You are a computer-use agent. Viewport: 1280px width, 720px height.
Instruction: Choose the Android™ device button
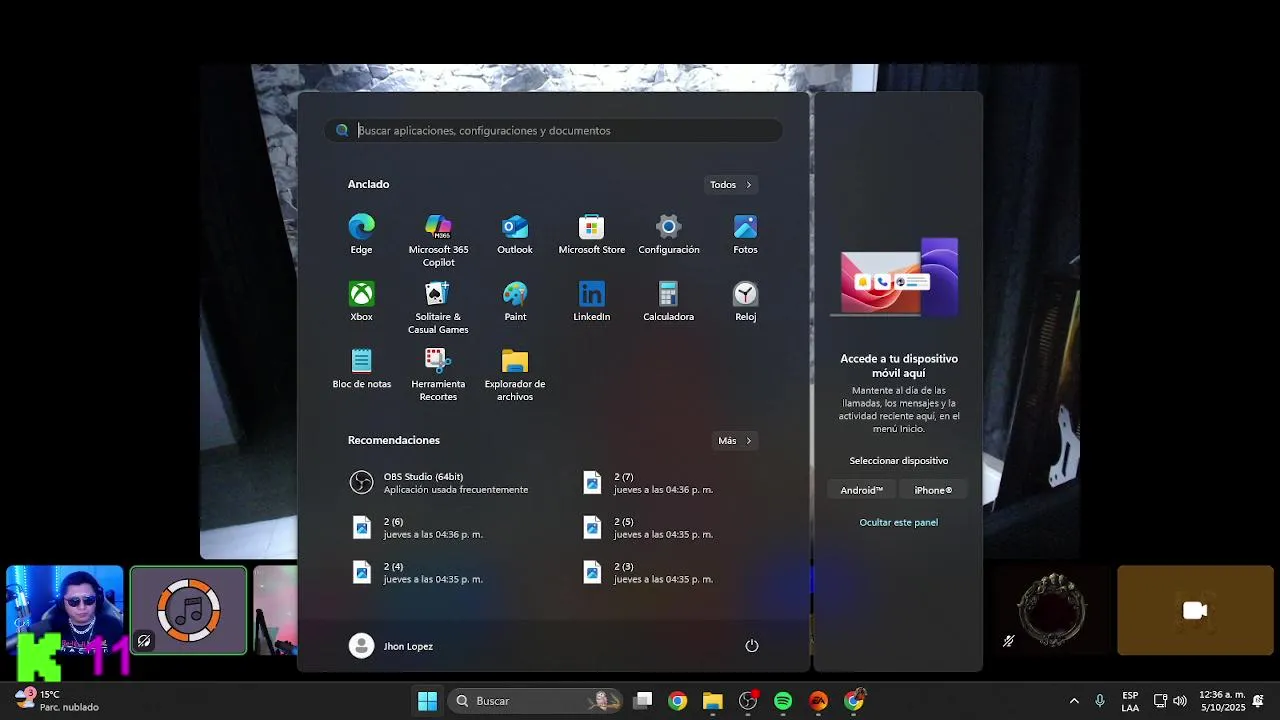tap(861, 490)
